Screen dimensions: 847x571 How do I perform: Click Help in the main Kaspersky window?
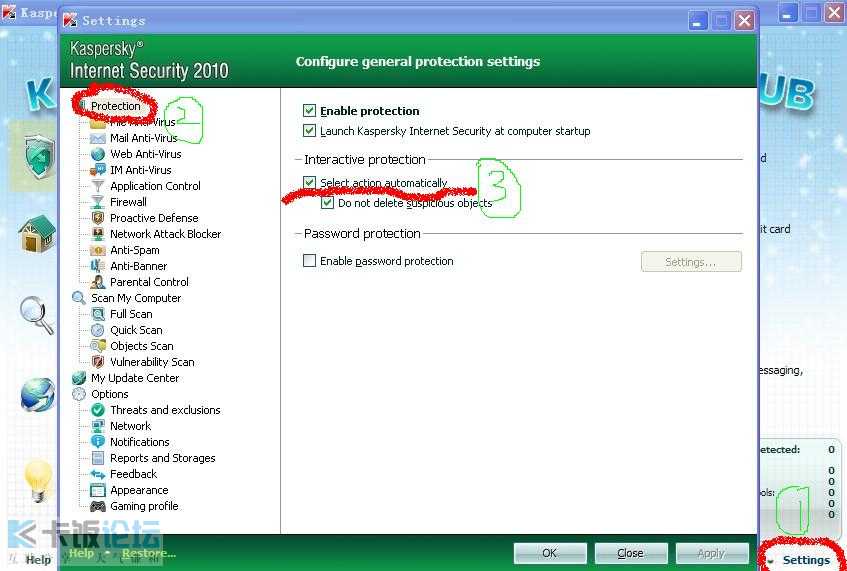click(x=38, y=560)
